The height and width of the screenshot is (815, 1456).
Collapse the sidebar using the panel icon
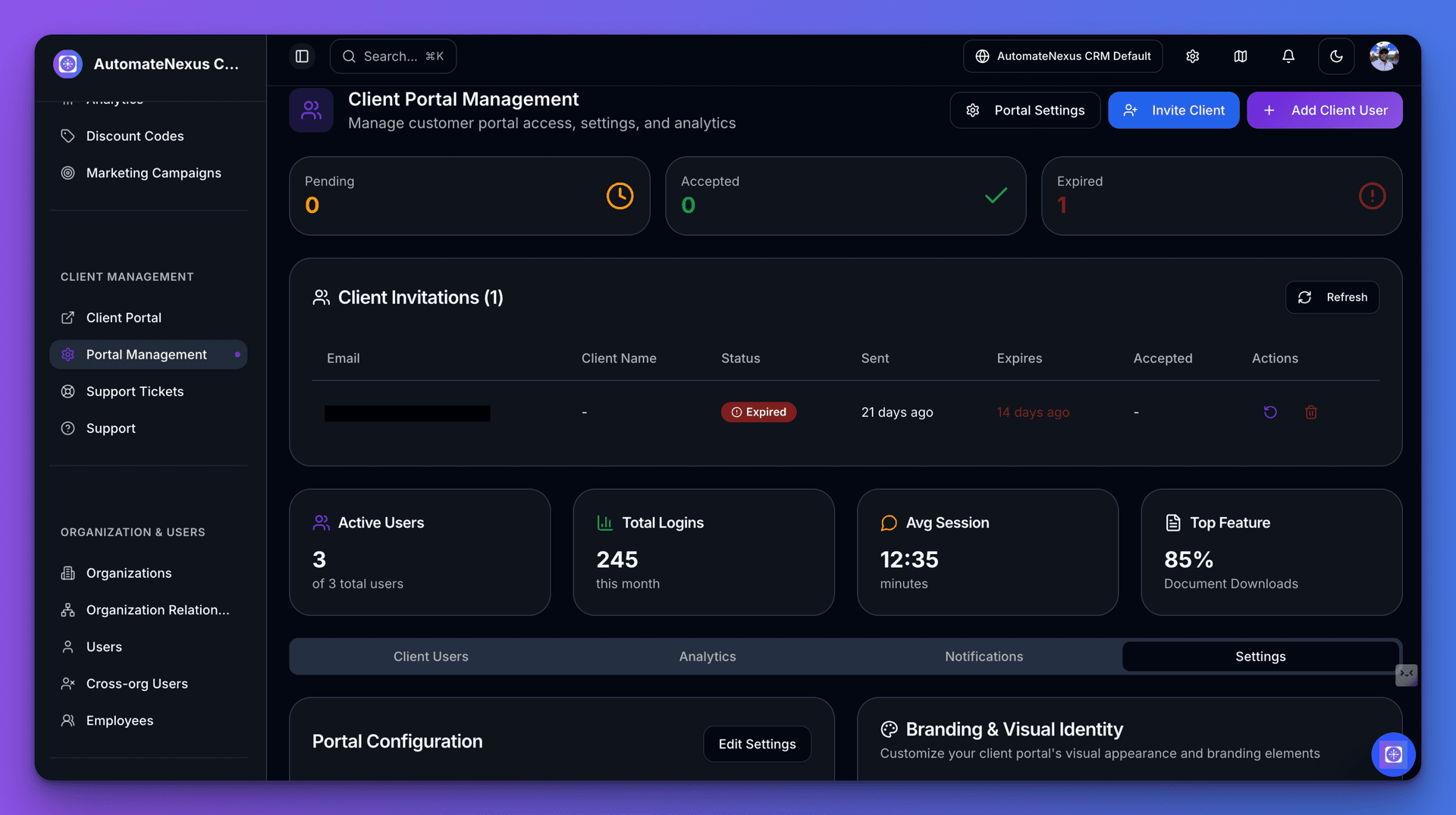(x=302, y=56)
